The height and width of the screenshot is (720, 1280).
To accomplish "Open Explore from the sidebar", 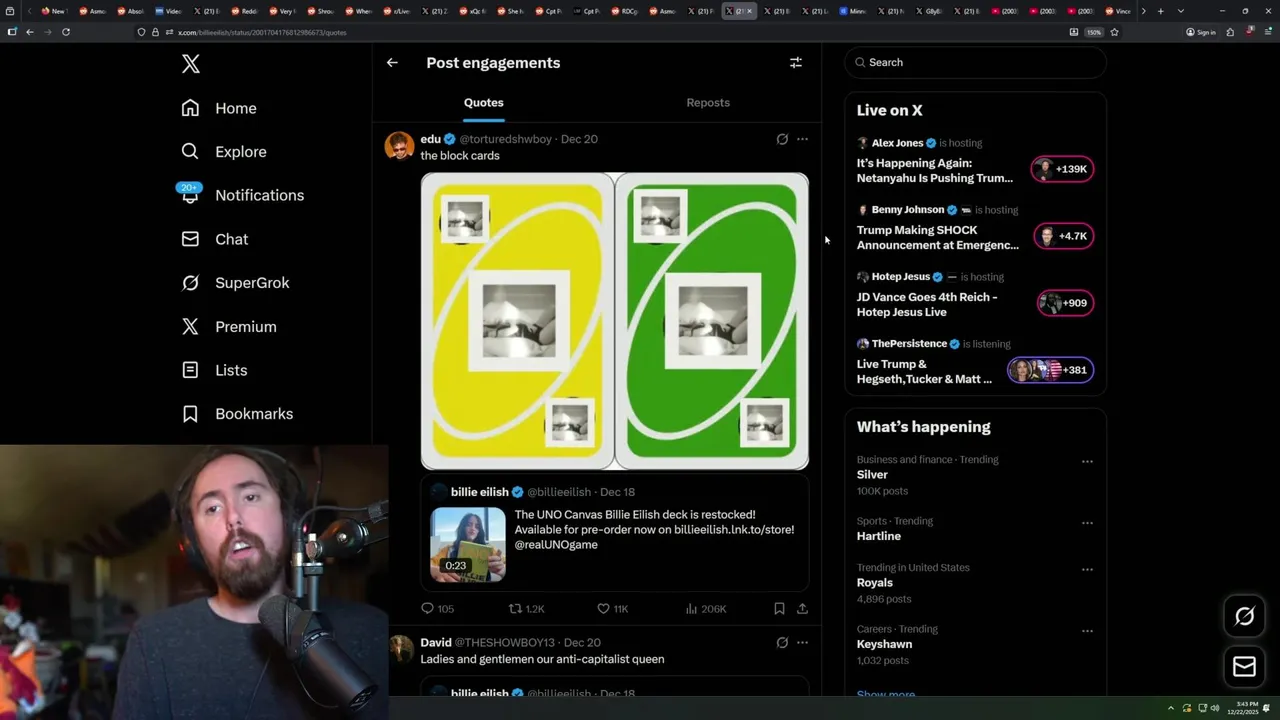I will [x=224, y=152].
